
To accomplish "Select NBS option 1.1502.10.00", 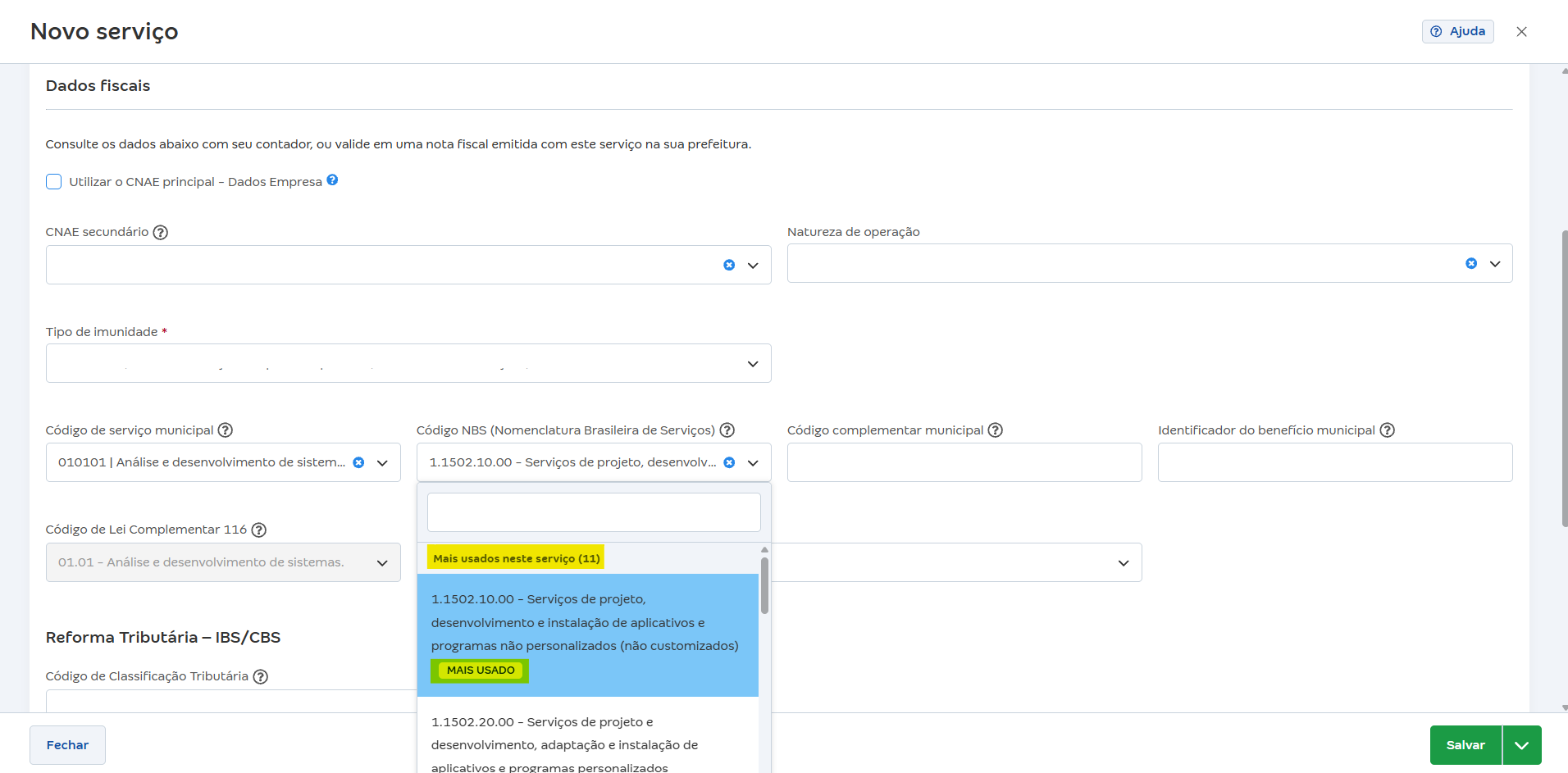I will click(x=587, y=634).
